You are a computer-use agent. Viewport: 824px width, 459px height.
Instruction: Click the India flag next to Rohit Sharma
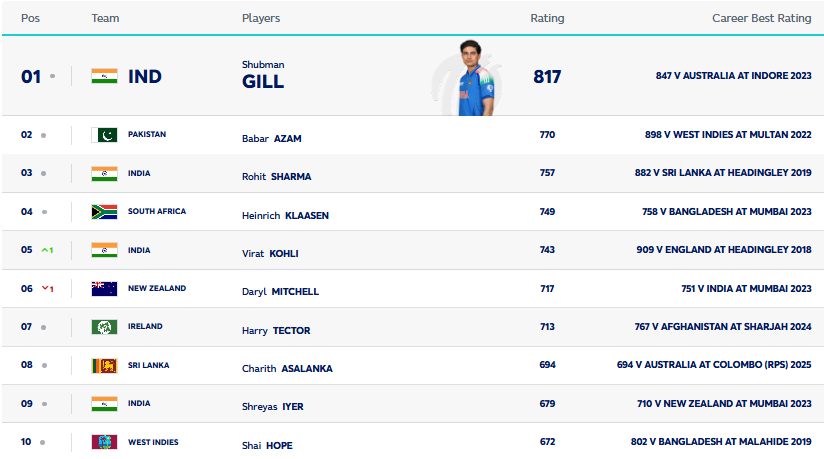[104, 174]
